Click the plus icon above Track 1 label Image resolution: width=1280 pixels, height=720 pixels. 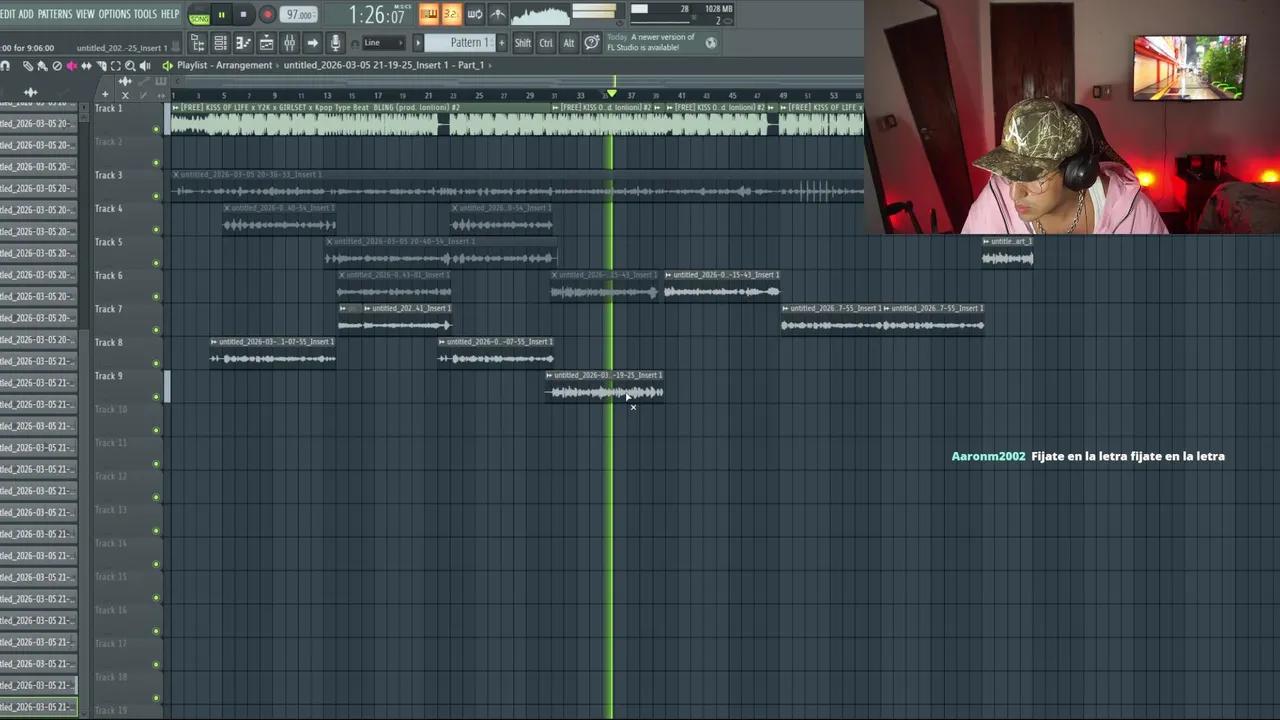tap(105, 94)
